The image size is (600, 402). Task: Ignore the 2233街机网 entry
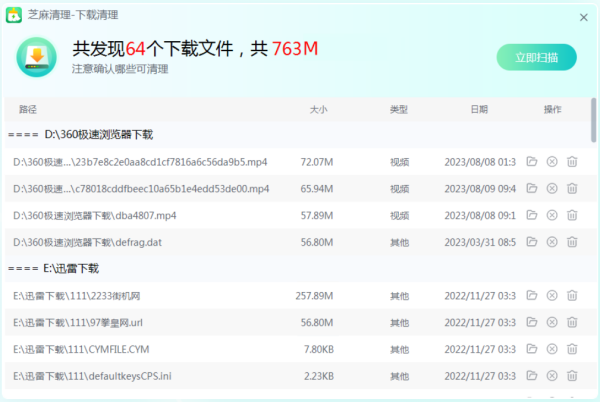click(x=552, y=296)
